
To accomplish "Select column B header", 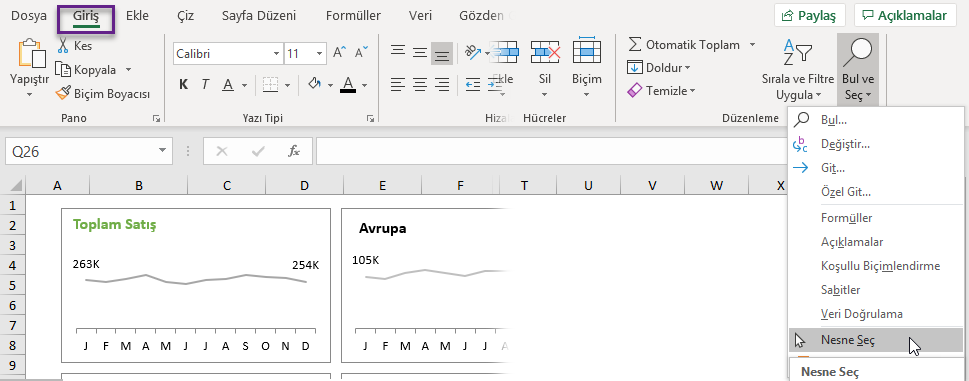I will click(139, 185).
